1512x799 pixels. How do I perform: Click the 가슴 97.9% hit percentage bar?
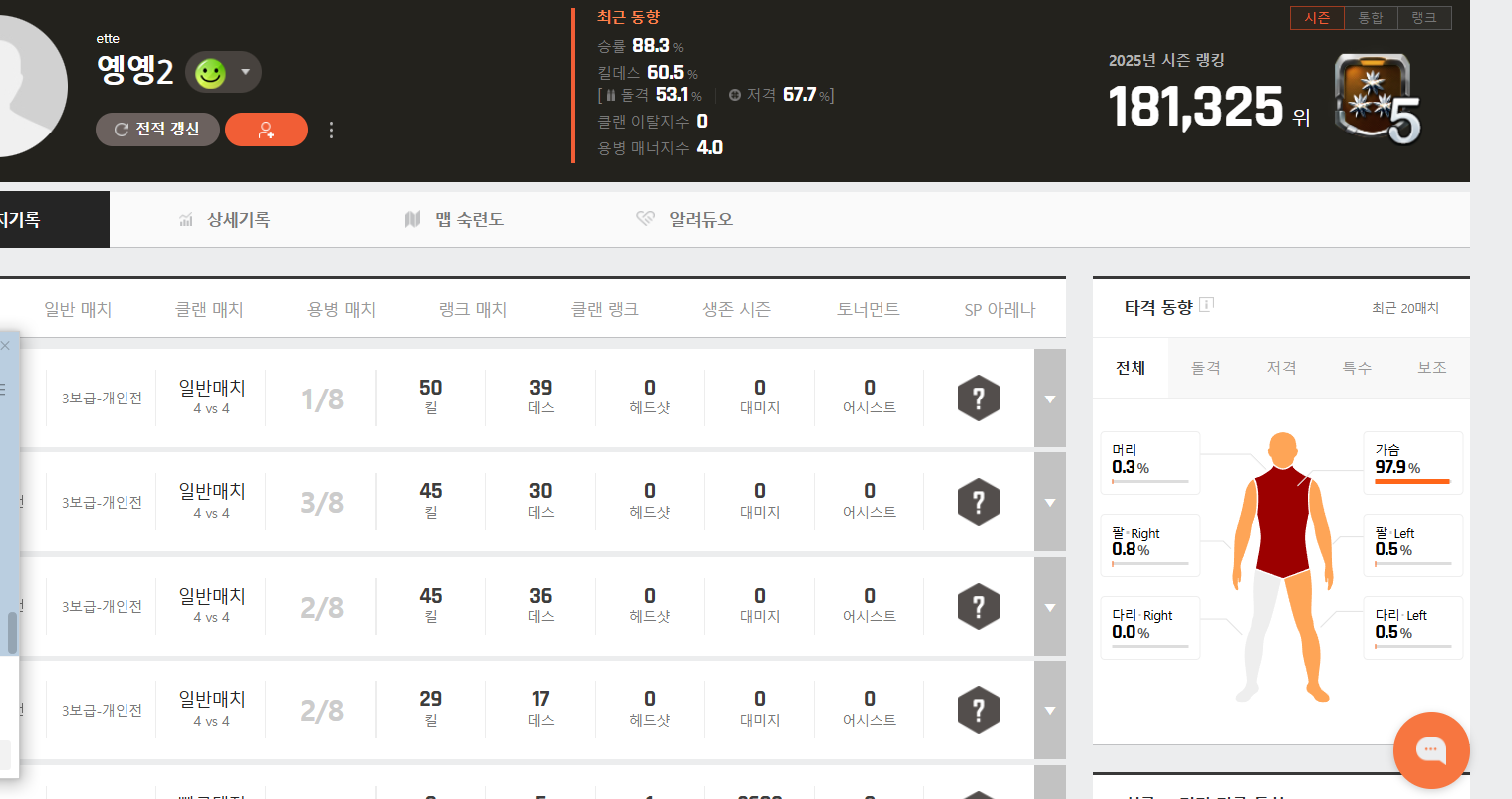click(1412, 481)
